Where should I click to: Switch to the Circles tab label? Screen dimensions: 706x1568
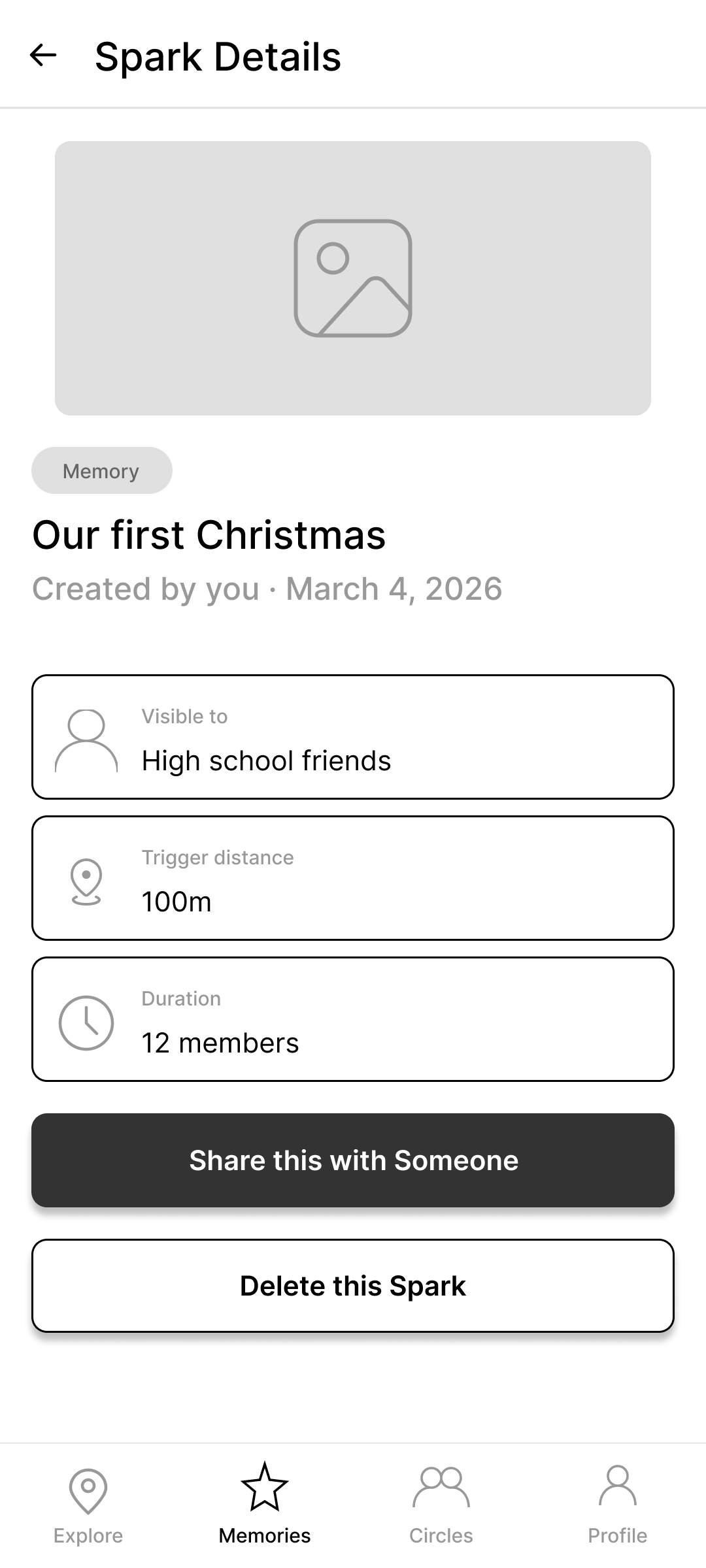[441, 1535]
